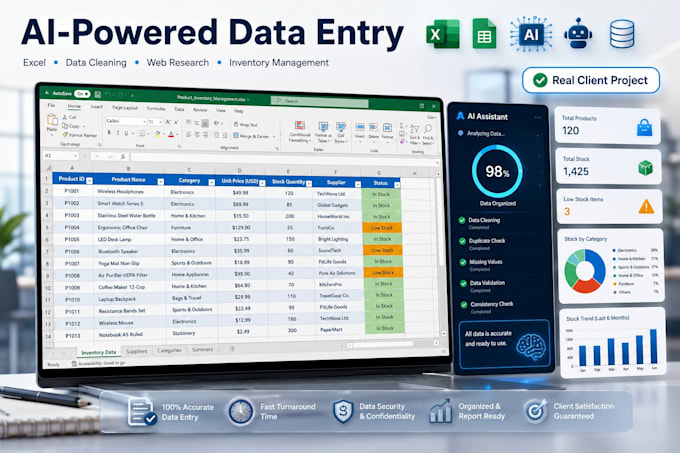The image size is (680, 453).
Task: Select the Format Painter brush
Action: tap(79, 135)
